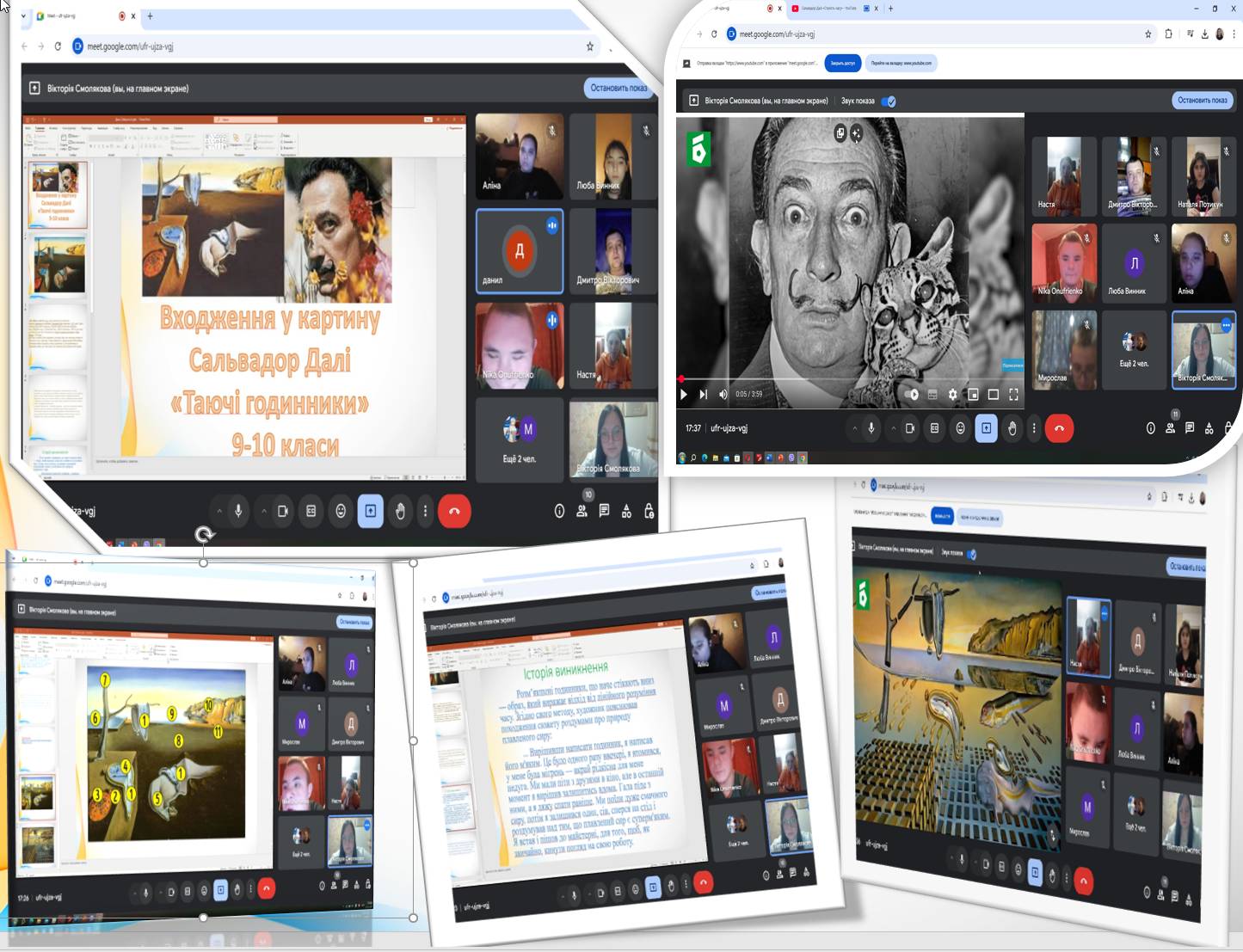The height and width of the screenshot is (952, 1243).
Task: Mute the YouTube player volume speaker
Action: (723, 395)
